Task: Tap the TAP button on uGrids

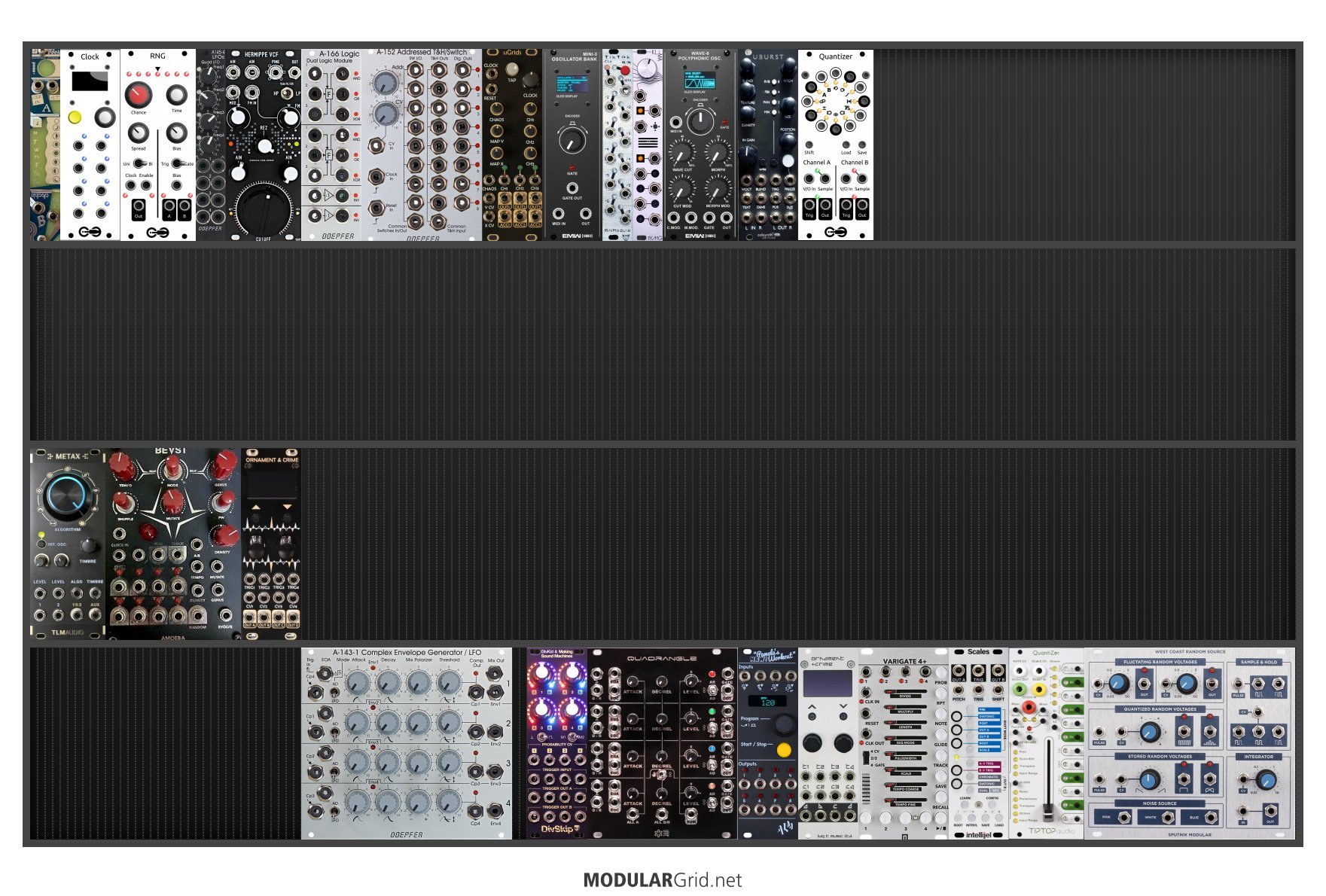Action: click(x=512, y=69)
